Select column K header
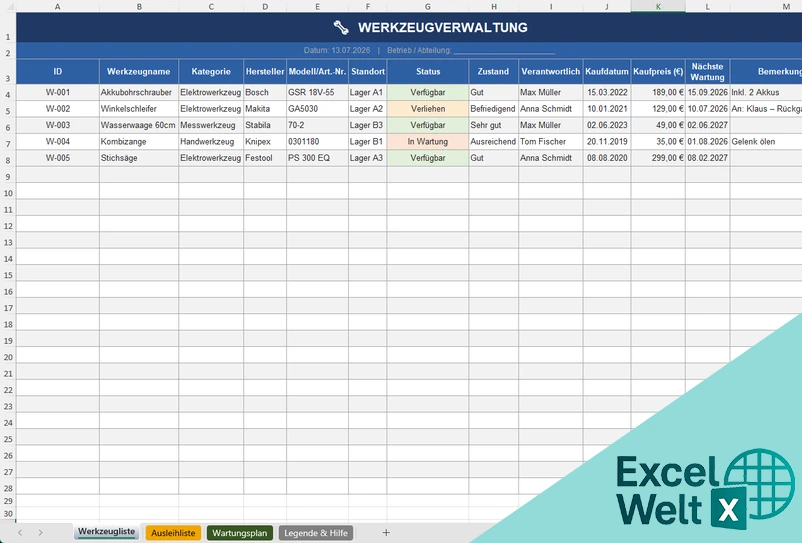 (x=658, y=6)
